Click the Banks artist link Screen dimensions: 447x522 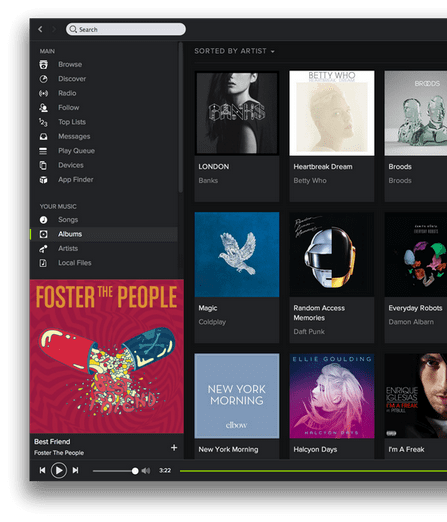pyautogui.click(x=208, y=181)
